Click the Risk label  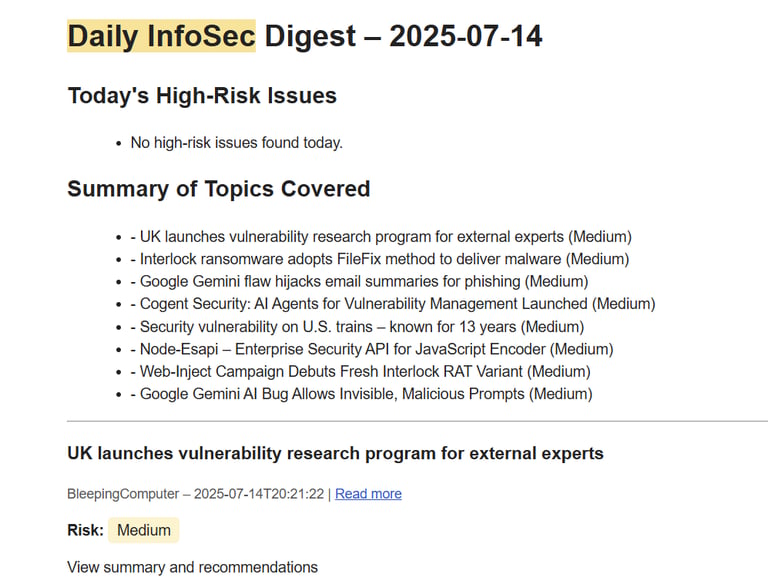point(86,530)
